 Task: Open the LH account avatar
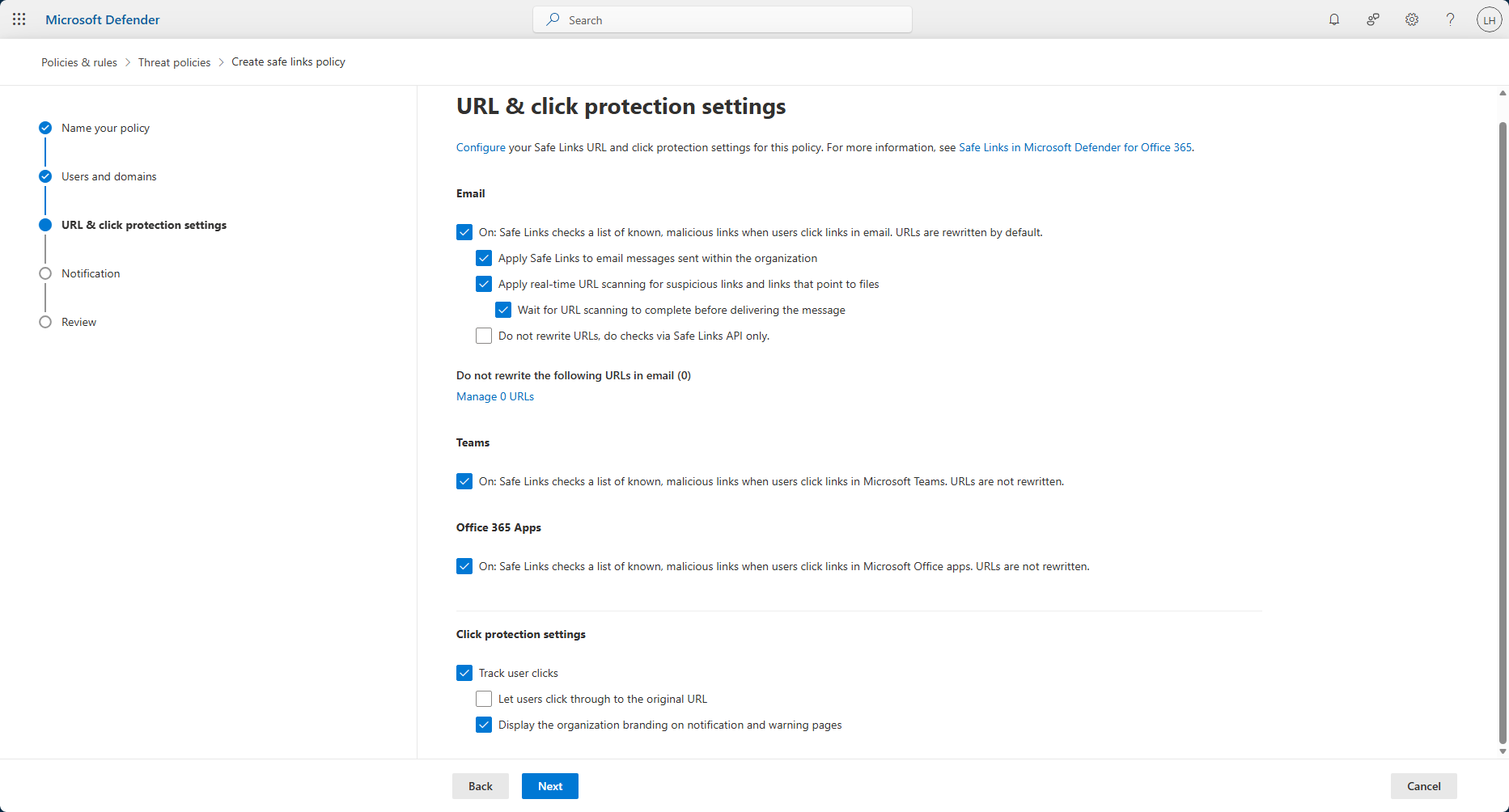(x=1489, y=19)
